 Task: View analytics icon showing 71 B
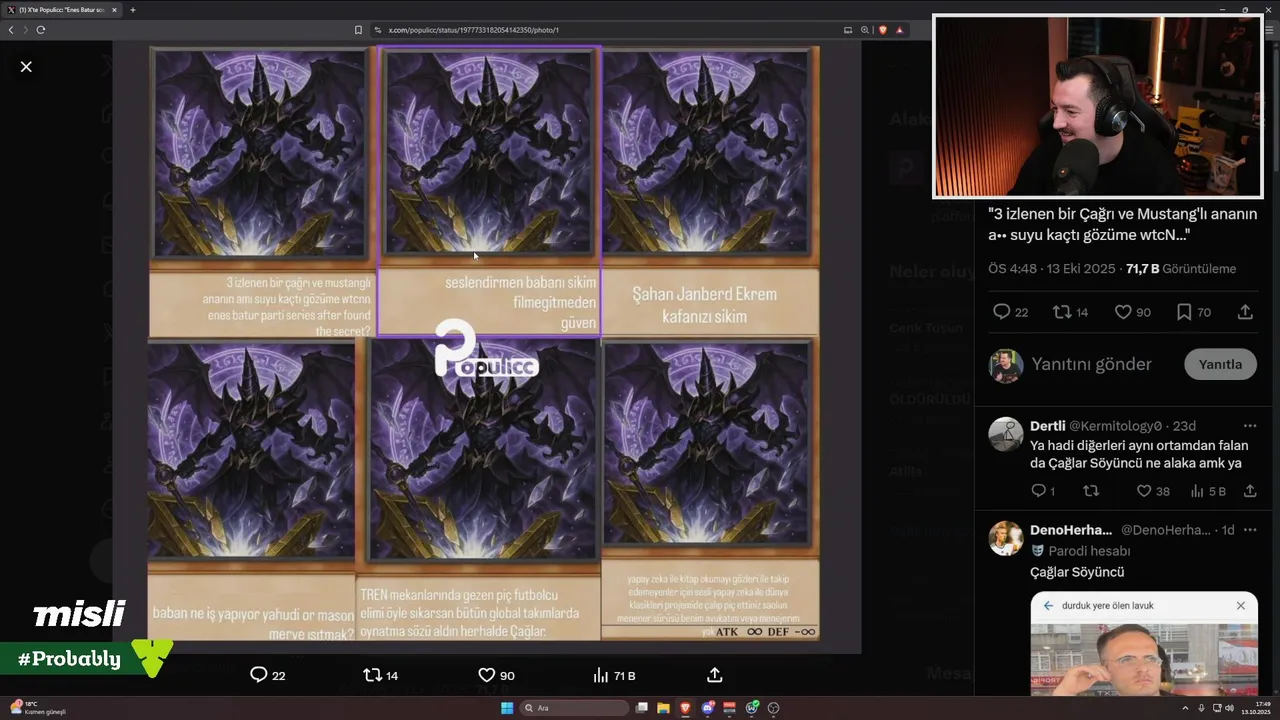[600, 675]
